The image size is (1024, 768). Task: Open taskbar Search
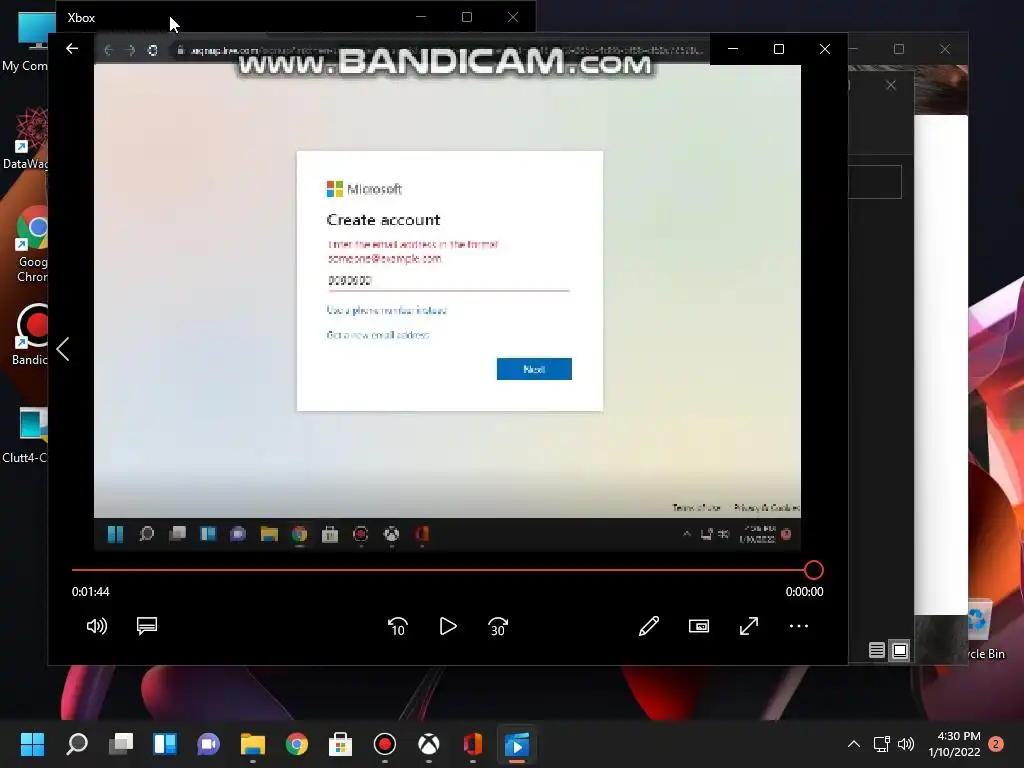[x=77, y=744]
